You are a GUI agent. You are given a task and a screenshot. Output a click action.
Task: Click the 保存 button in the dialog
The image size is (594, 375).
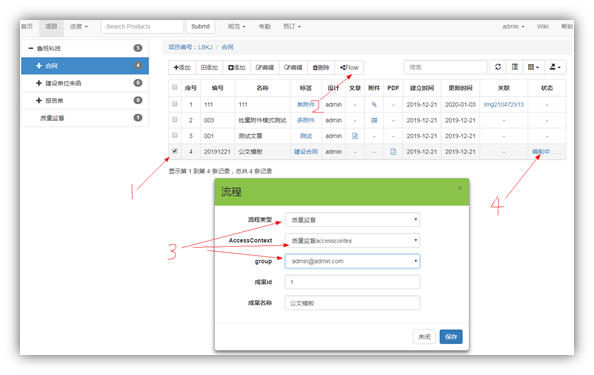(x=451, y=337)
